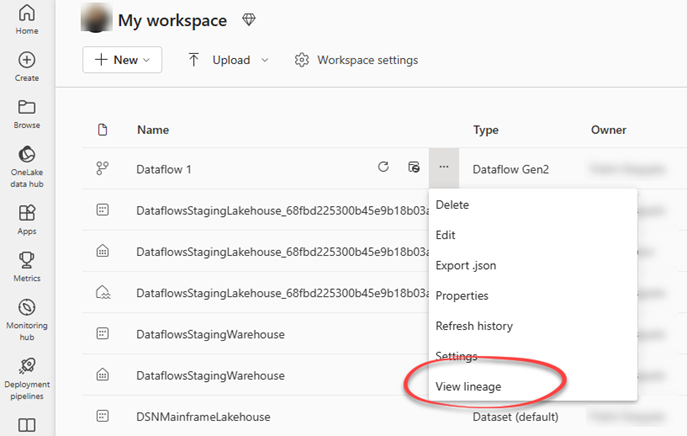This screenshot has width=687, height=436.
Task: Open Metrics from the sidebar
Action: pos(27,266)
